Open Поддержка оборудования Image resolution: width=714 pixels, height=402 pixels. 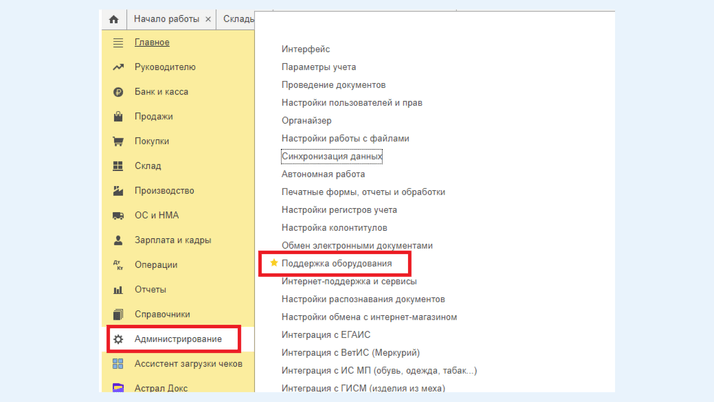tap(337, 264)
